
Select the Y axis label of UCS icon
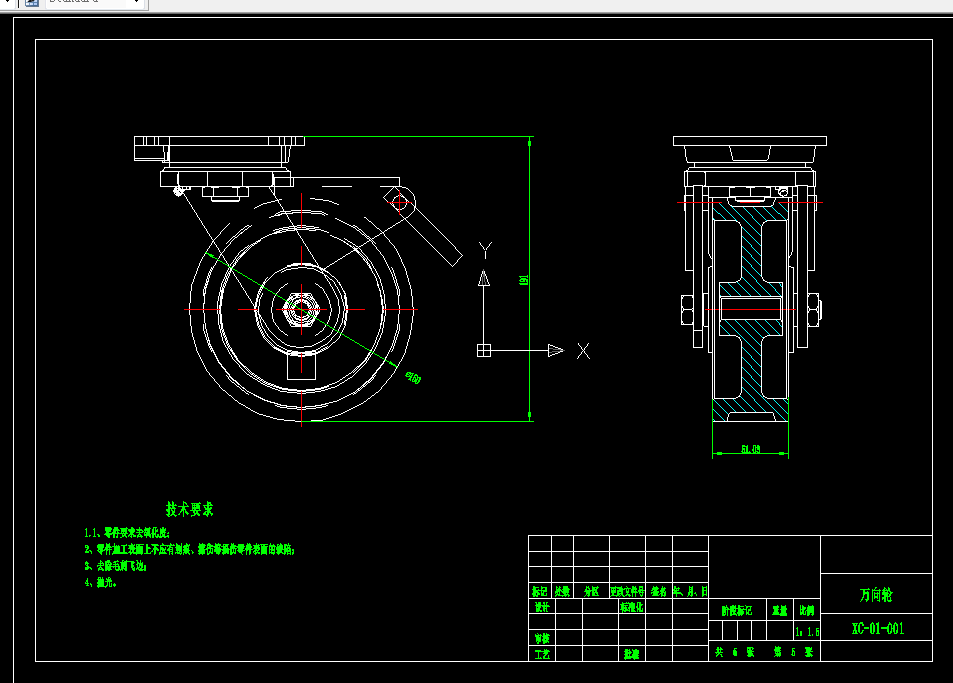(485, 250)
